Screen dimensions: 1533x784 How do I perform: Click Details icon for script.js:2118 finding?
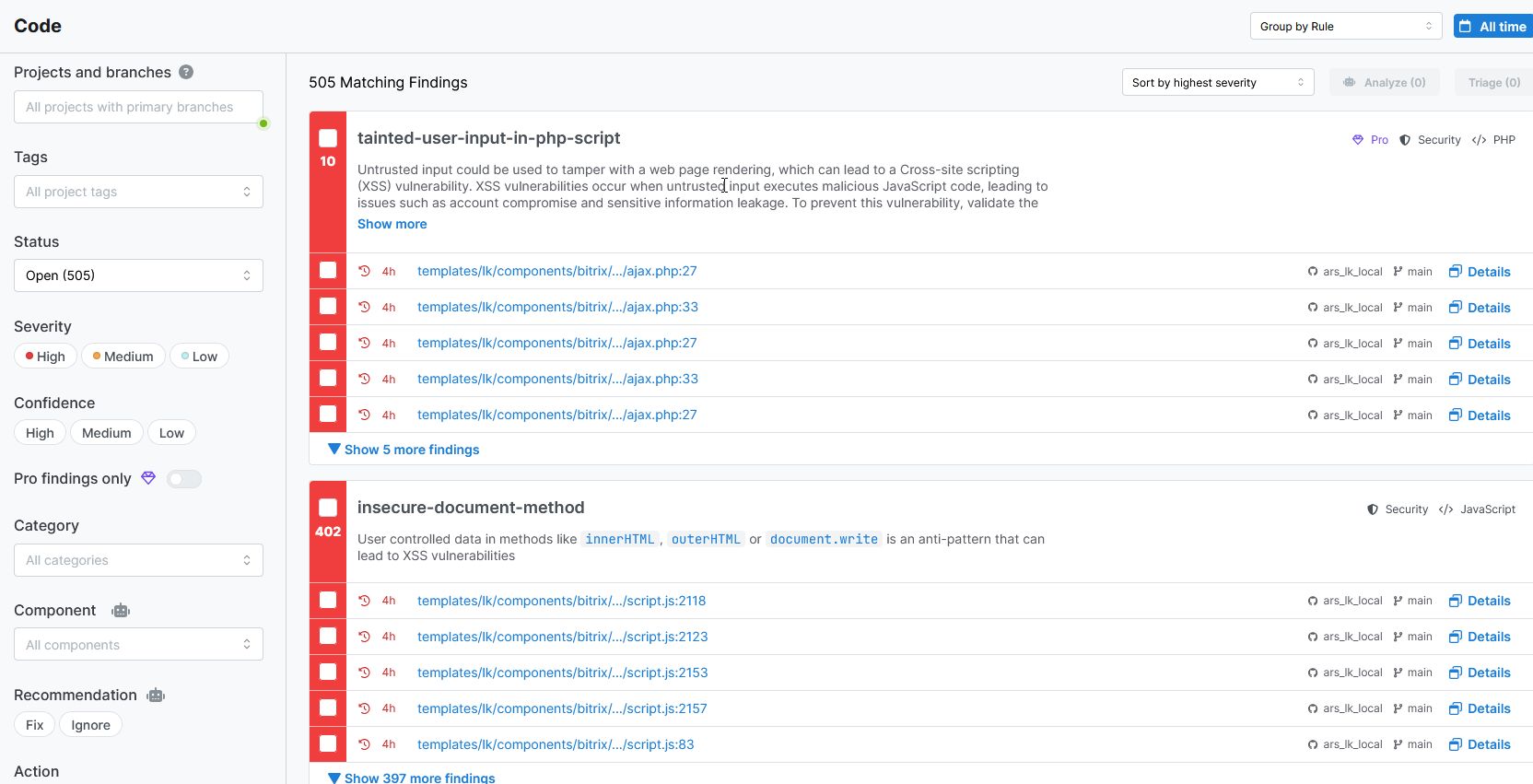click(1456, 601)
